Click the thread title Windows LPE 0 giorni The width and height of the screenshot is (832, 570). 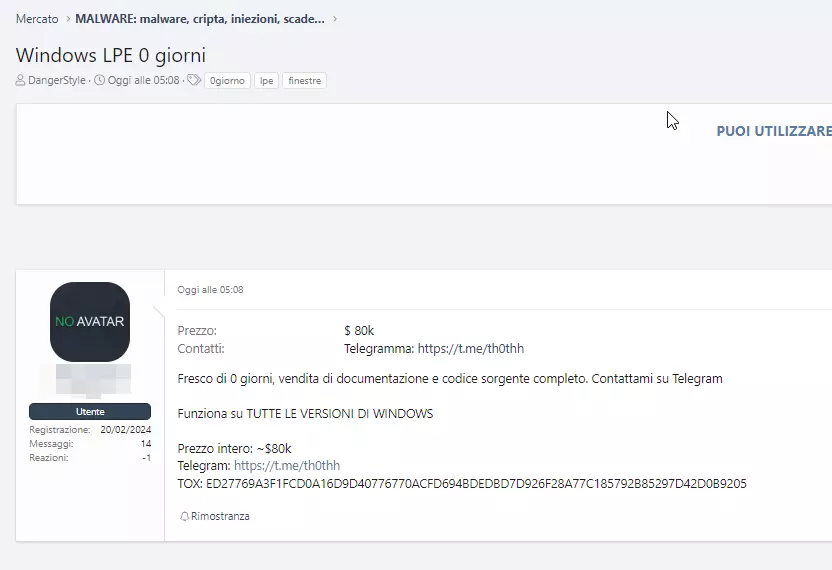click(110, 55)
